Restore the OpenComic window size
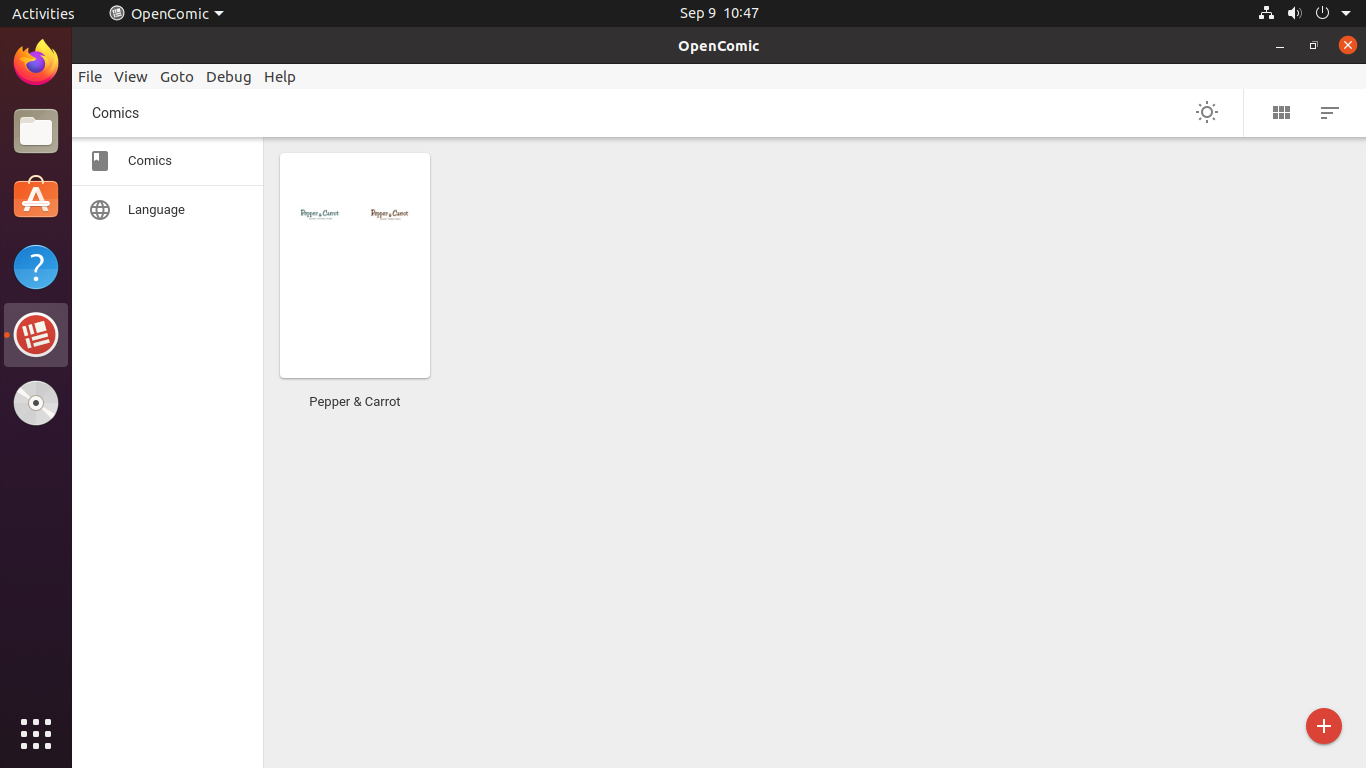Screen dimensions: 1366x768 tap(1314, 46)
